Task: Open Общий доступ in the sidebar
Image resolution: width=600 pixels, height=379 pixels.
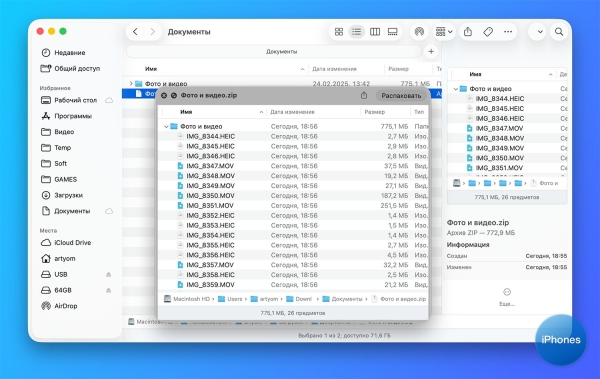Action: [77, 69]
